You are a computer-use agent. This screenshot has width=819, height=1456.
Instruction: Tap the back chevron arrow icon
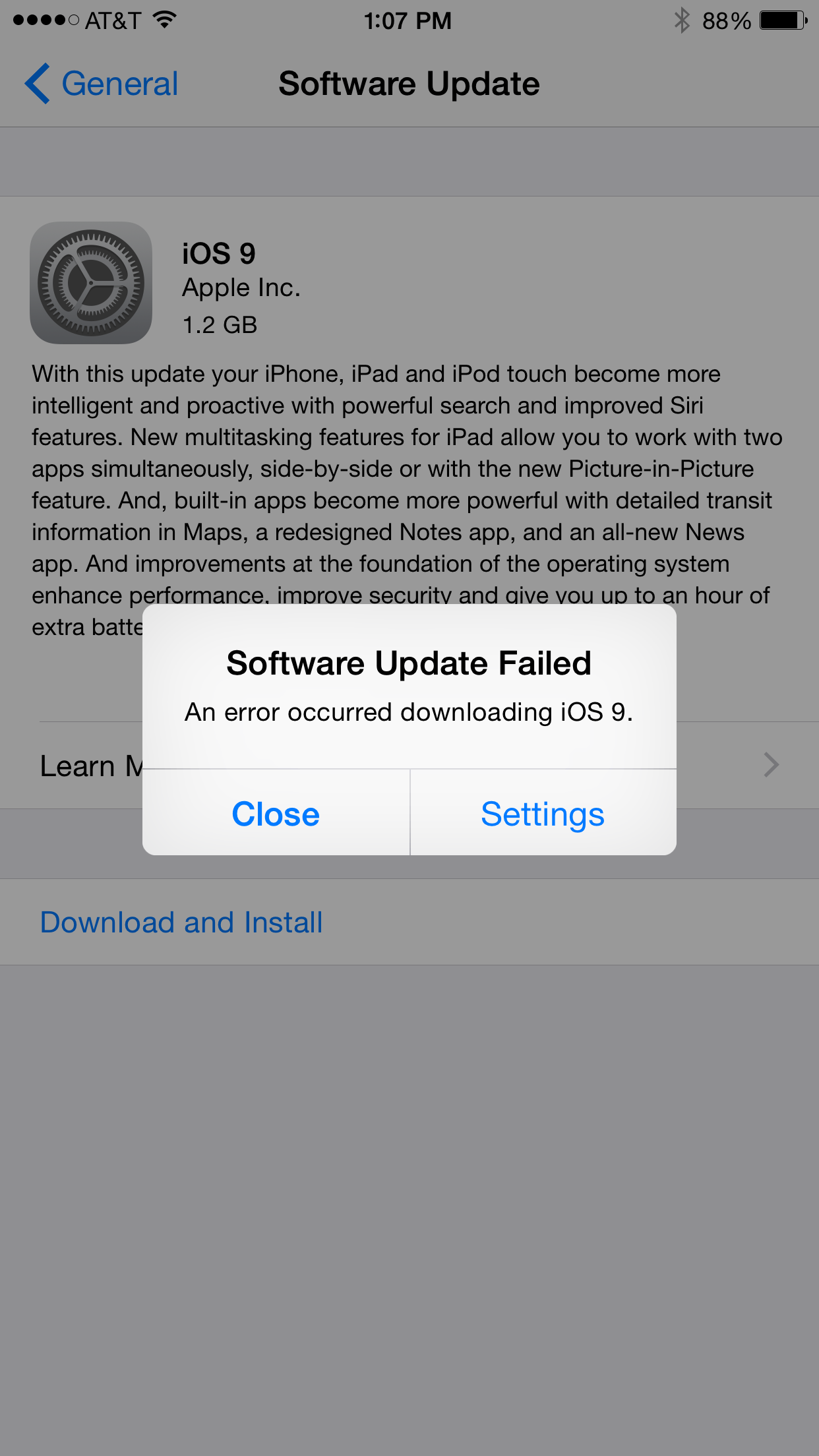38,84
